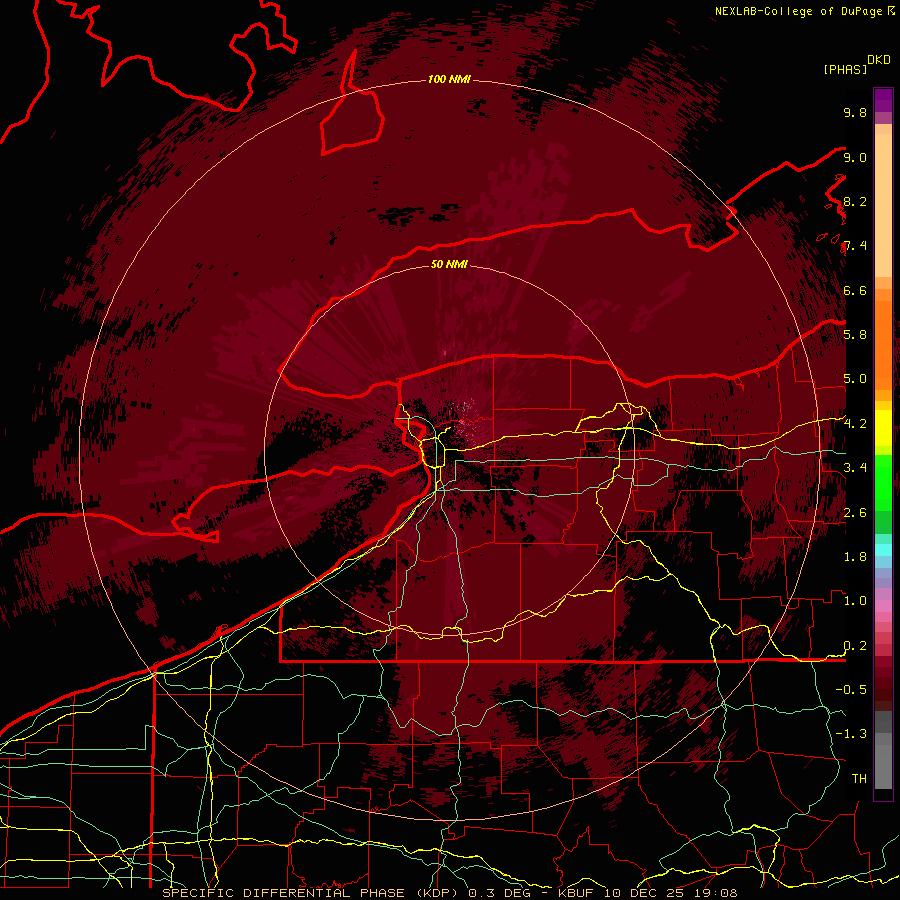Click the 19:08 timestamp in the caption

[716, 893]
